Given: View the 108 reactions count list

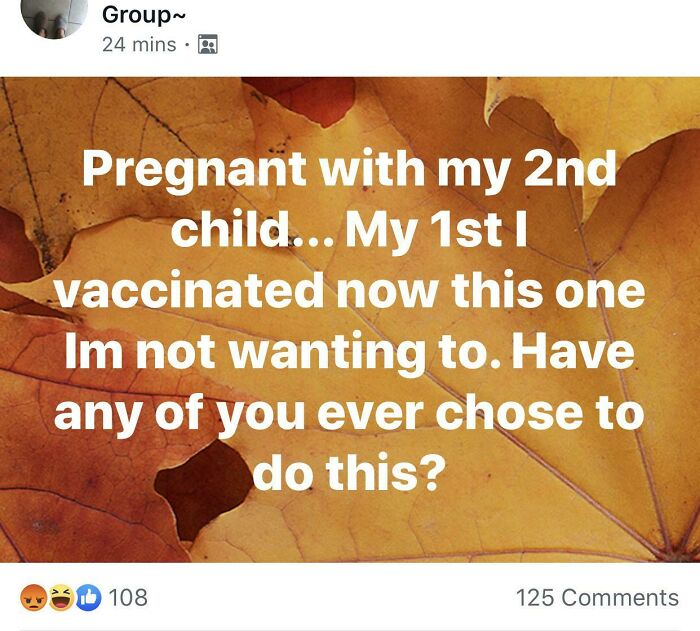Looking at the screenshot, I should (x=127, y=598).
